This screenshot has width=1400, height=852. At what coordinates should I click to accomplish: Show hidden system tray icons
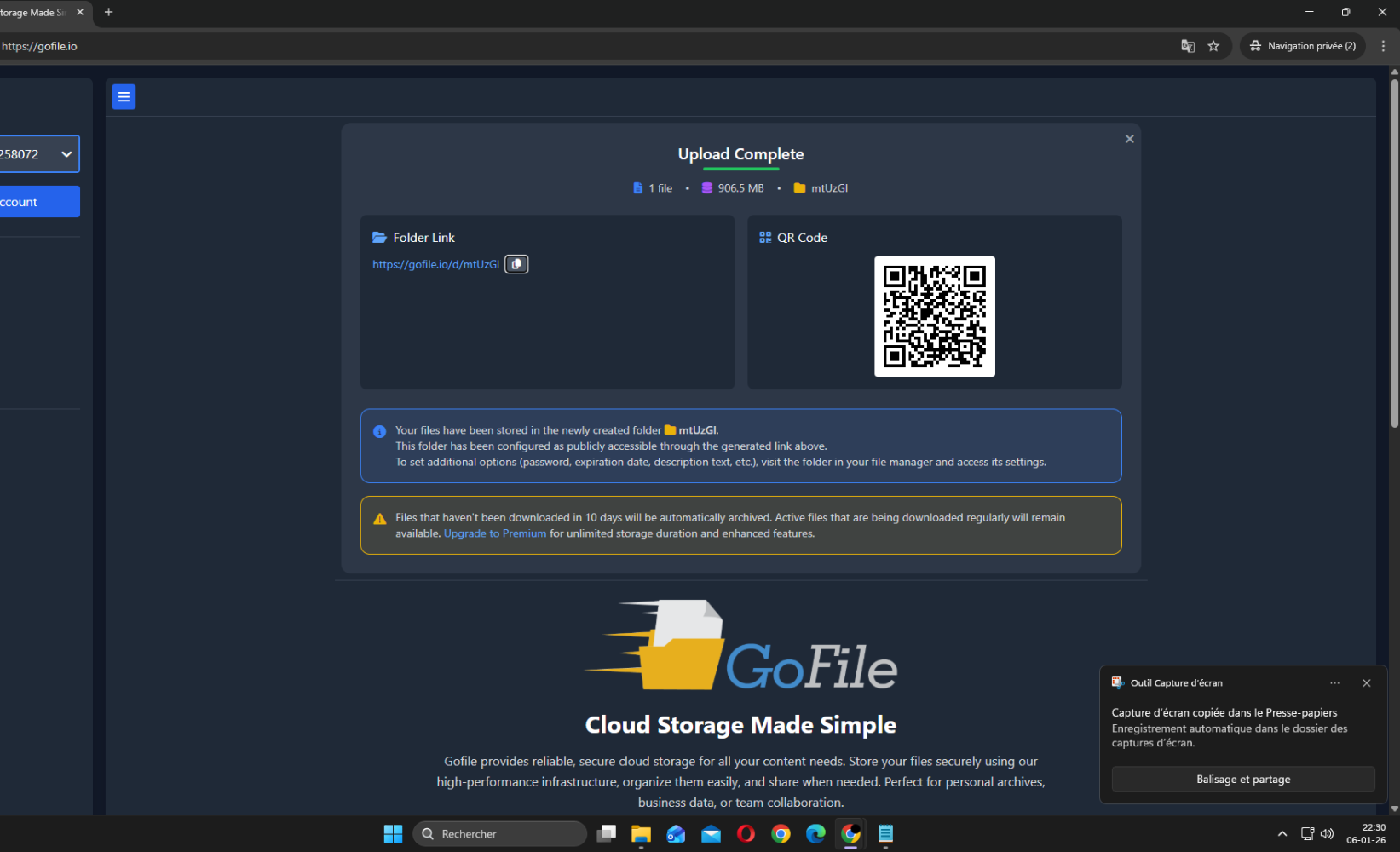1282,834
